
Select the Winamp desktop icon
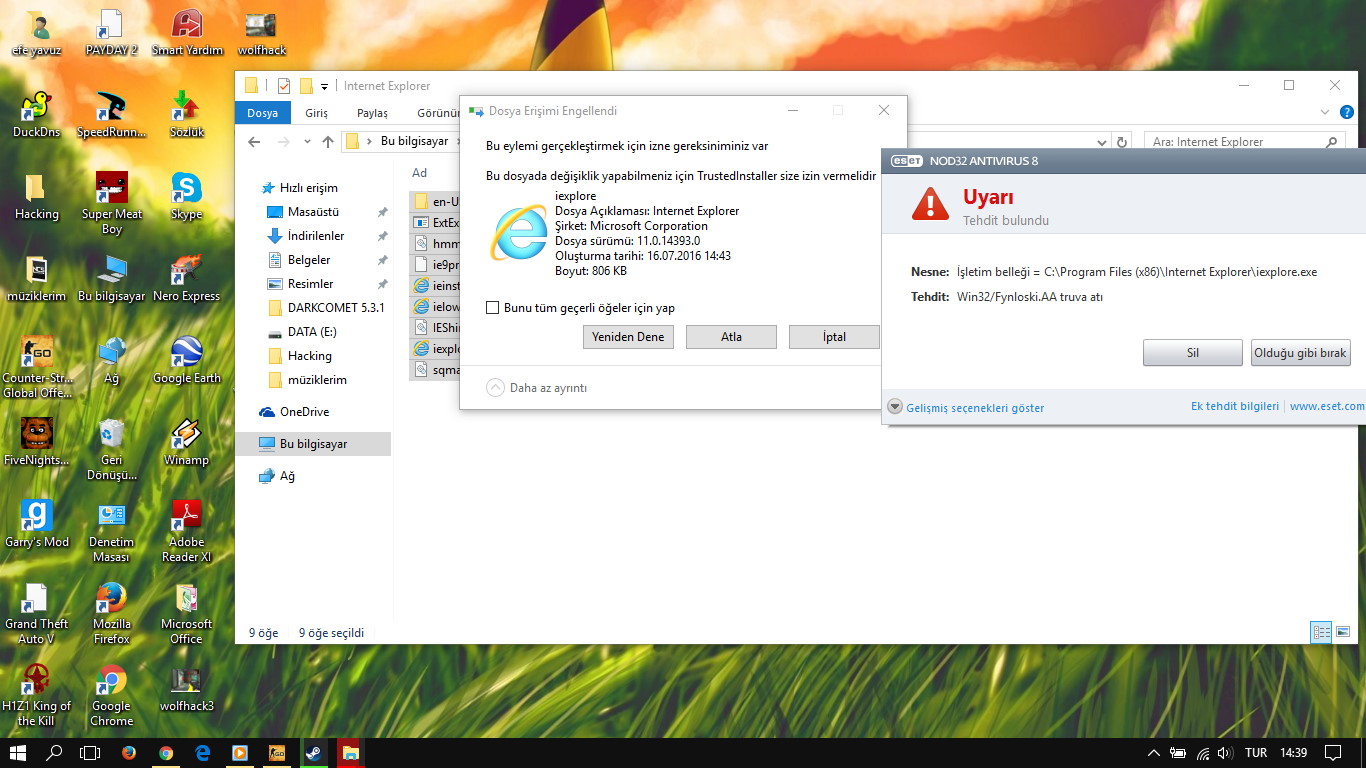point(187,441)
